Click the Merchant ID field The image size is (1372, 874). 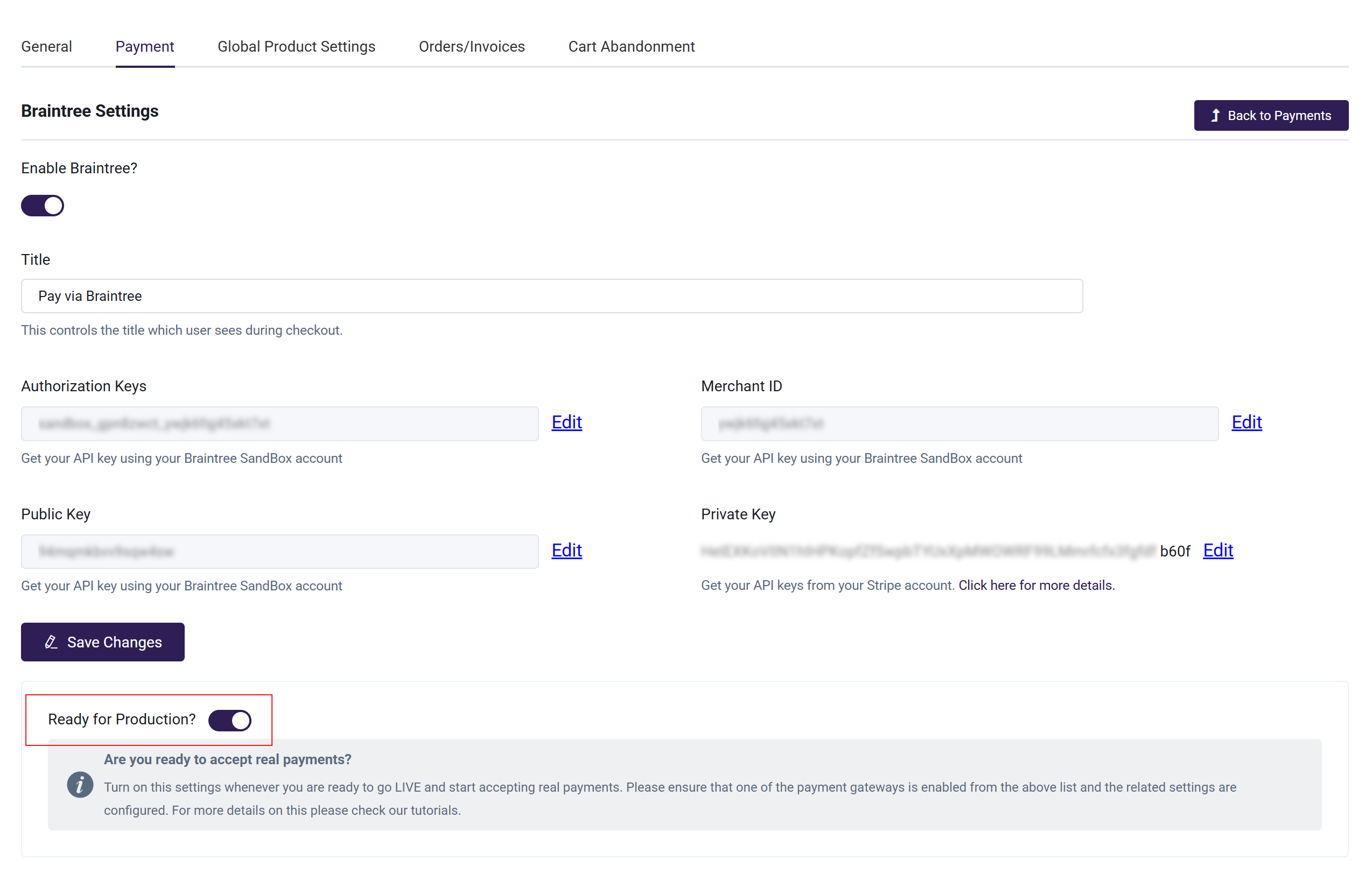click(960, 424)
